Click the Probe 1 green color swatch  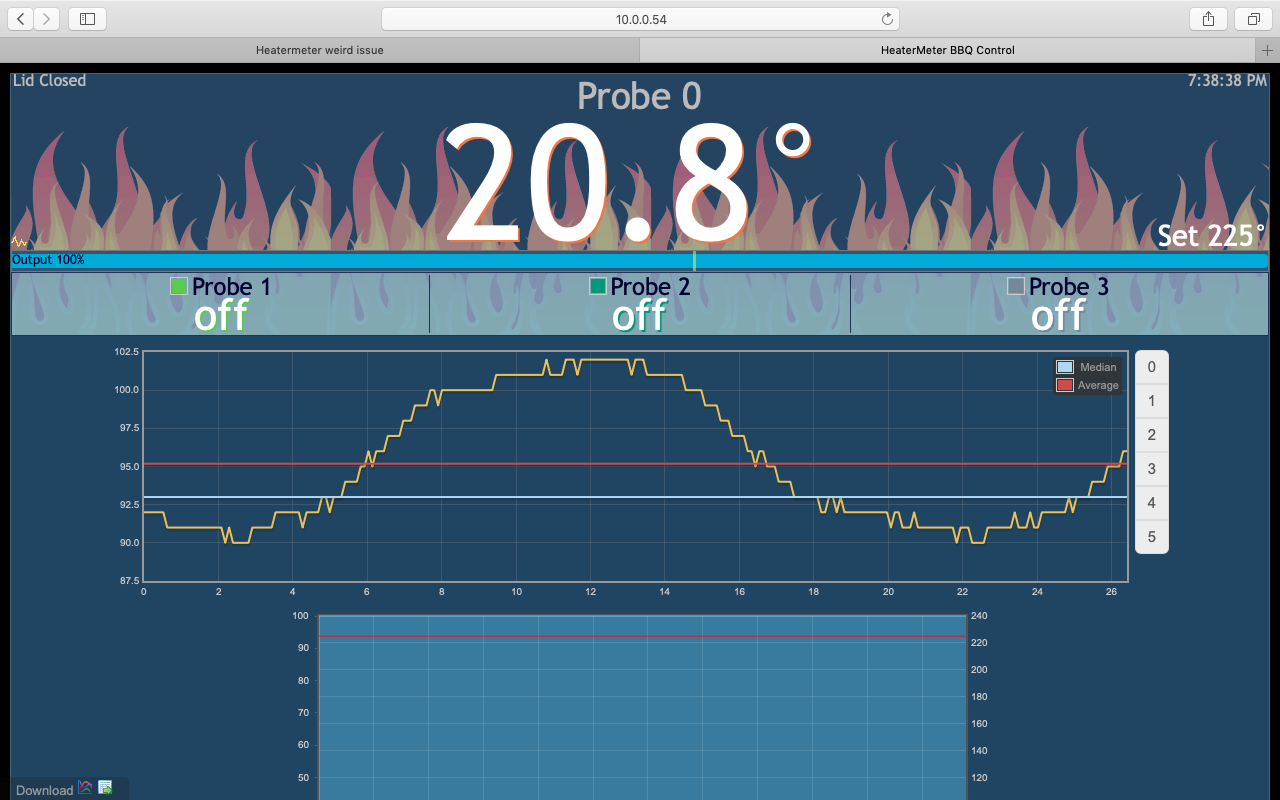point(179,286)
